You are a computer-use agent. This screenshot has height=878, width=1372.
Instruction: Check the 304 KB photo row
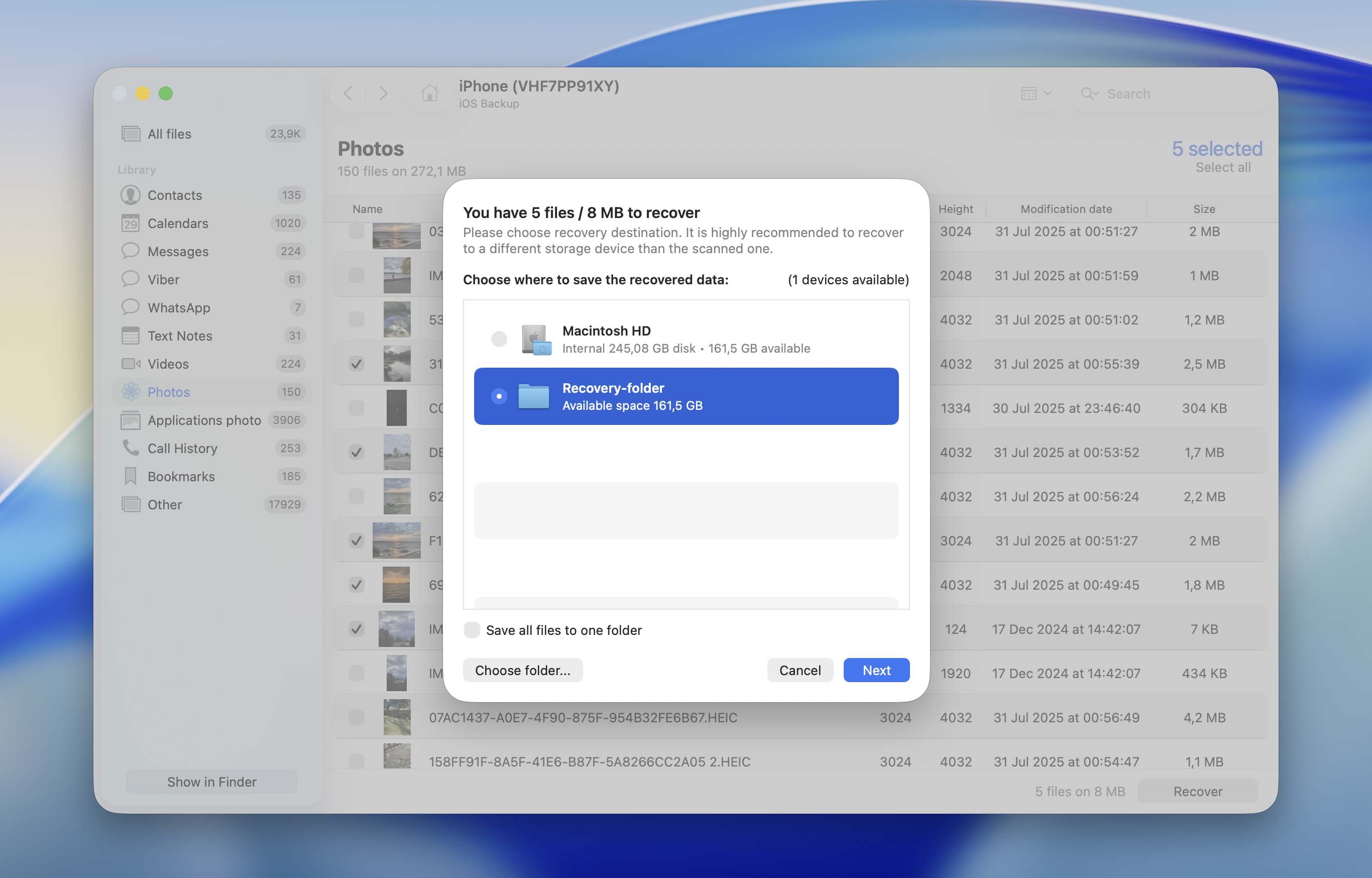click(x=356, y=408)
